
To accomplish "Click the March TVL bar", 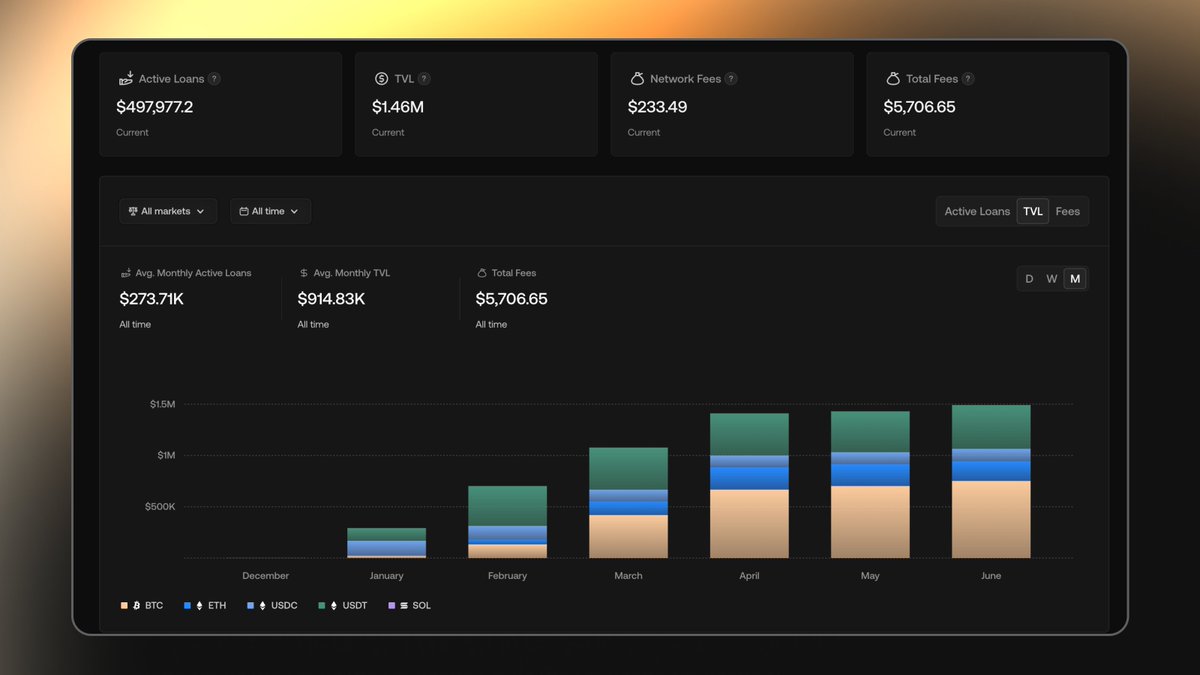I will 628,503.
